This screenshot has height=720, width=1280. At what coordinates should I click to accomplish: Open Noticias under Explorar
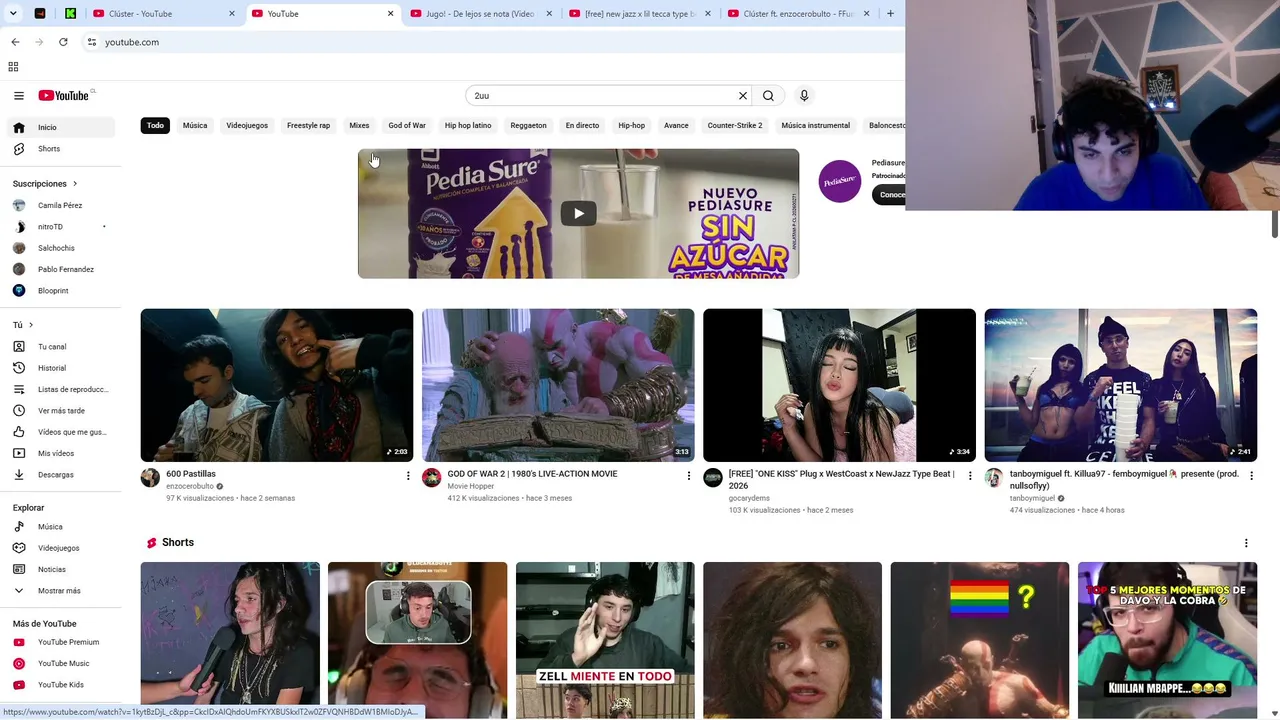(60, 570)
